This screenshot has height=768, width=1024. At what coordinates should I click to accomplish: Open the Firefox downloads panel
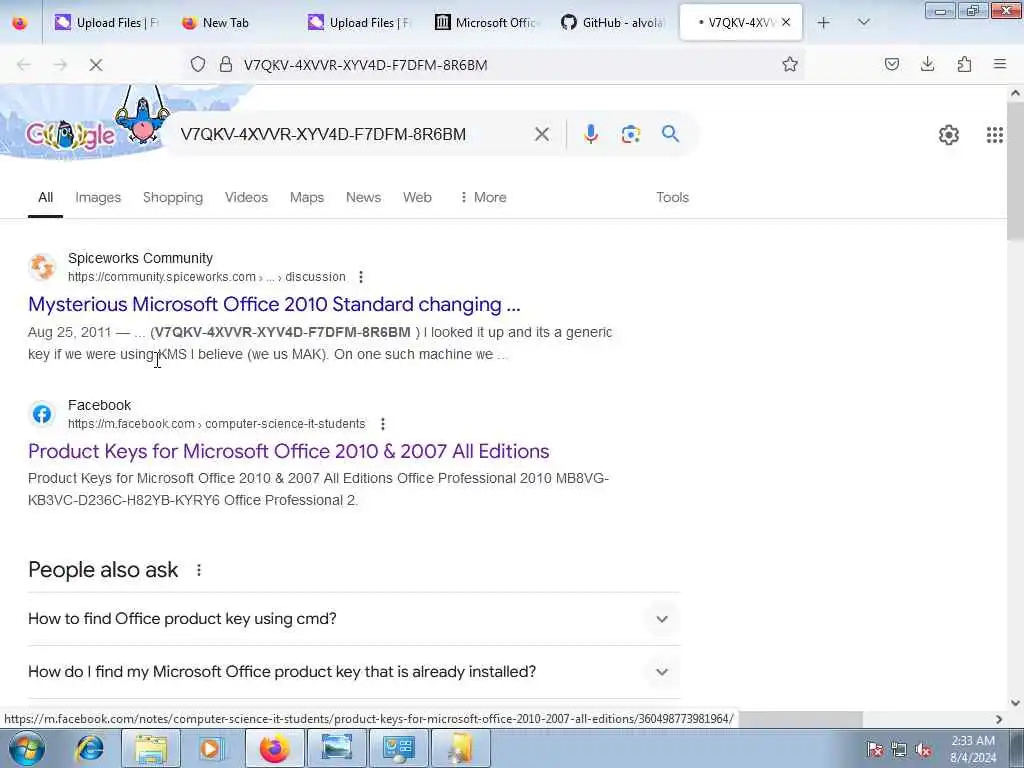click(927, 64)
